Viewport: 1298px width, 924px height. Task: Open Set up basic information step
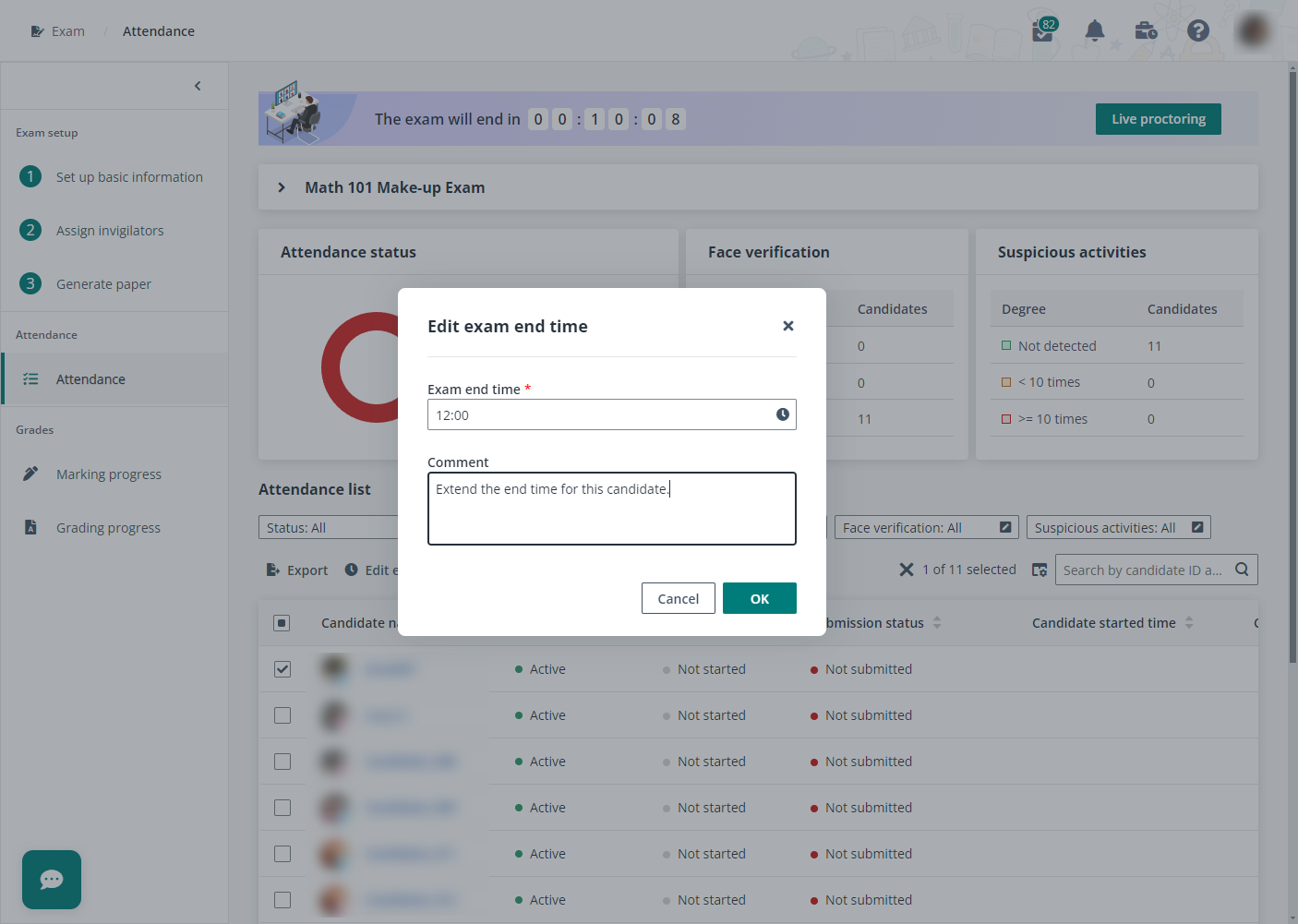114,176
